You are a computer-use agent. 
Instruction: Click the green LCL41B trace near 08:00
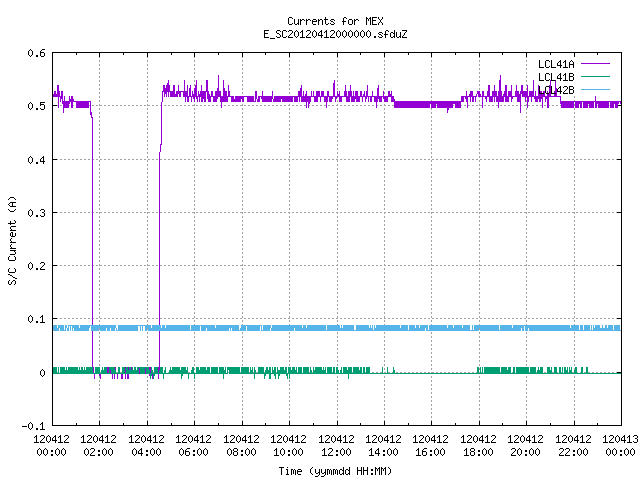click(x=242, y=370)
